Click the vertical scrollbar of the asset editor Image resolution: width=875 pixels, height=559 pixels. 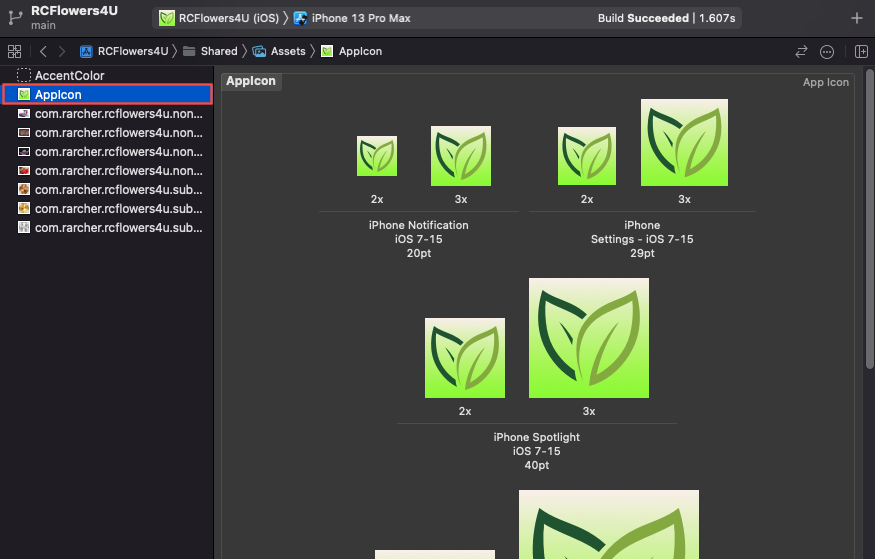click(x=869, y=219)
